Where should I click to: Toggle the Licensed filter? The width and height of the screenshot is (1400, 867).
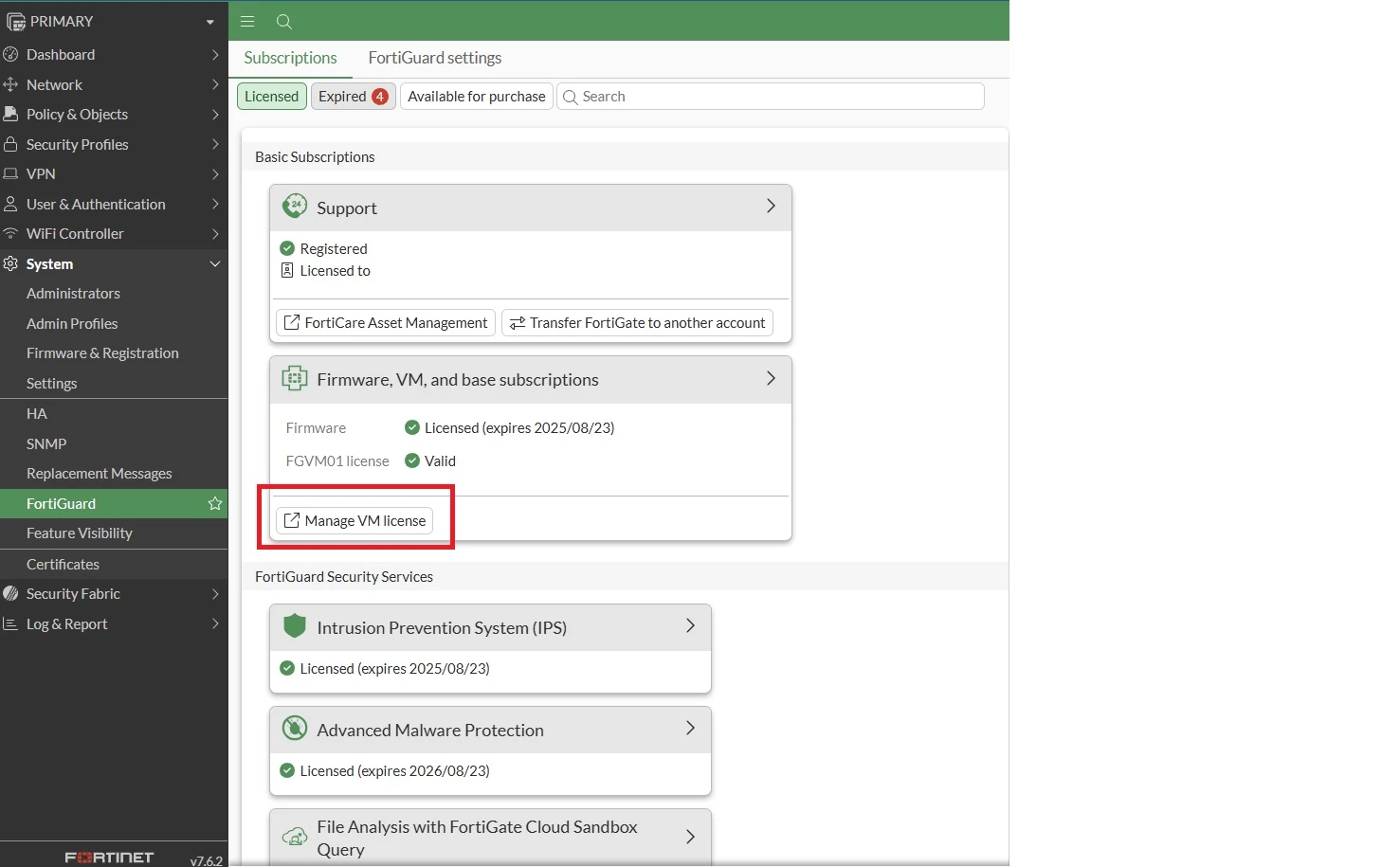[271, 96]
